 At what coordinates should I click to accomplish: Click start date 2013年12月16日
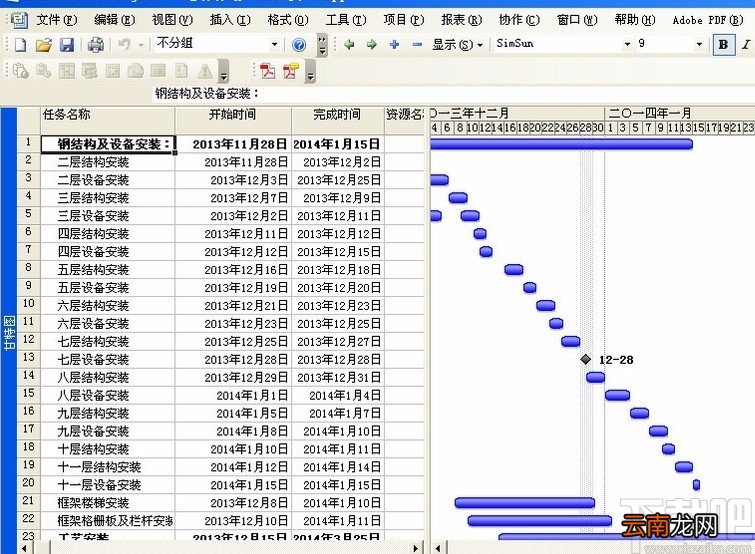coord(233,270)
